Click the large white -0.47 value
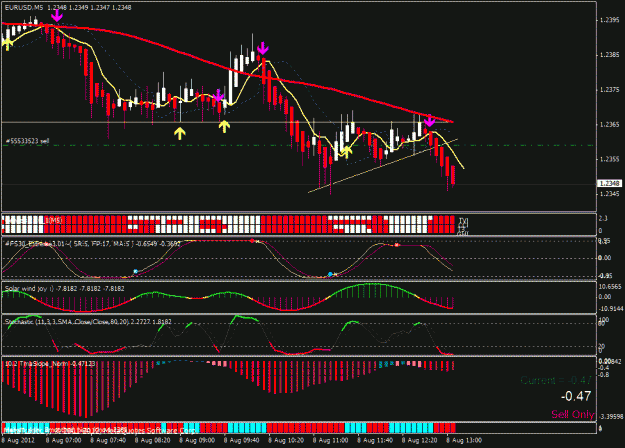Viewport: 625px width, 448px height. click(576, 396)
